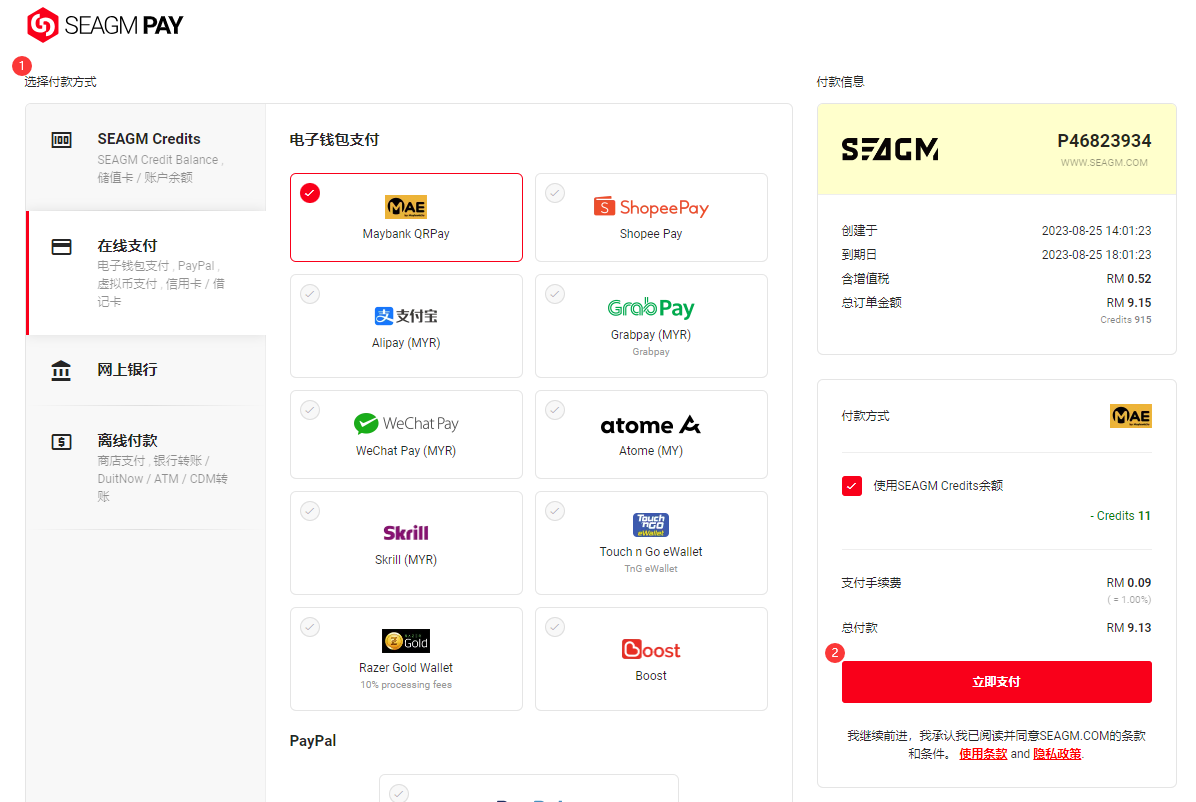Select the WeChat Pay (MYR) radio check
This screenshot has height=802, width=1196.
(x=310, y=410)
